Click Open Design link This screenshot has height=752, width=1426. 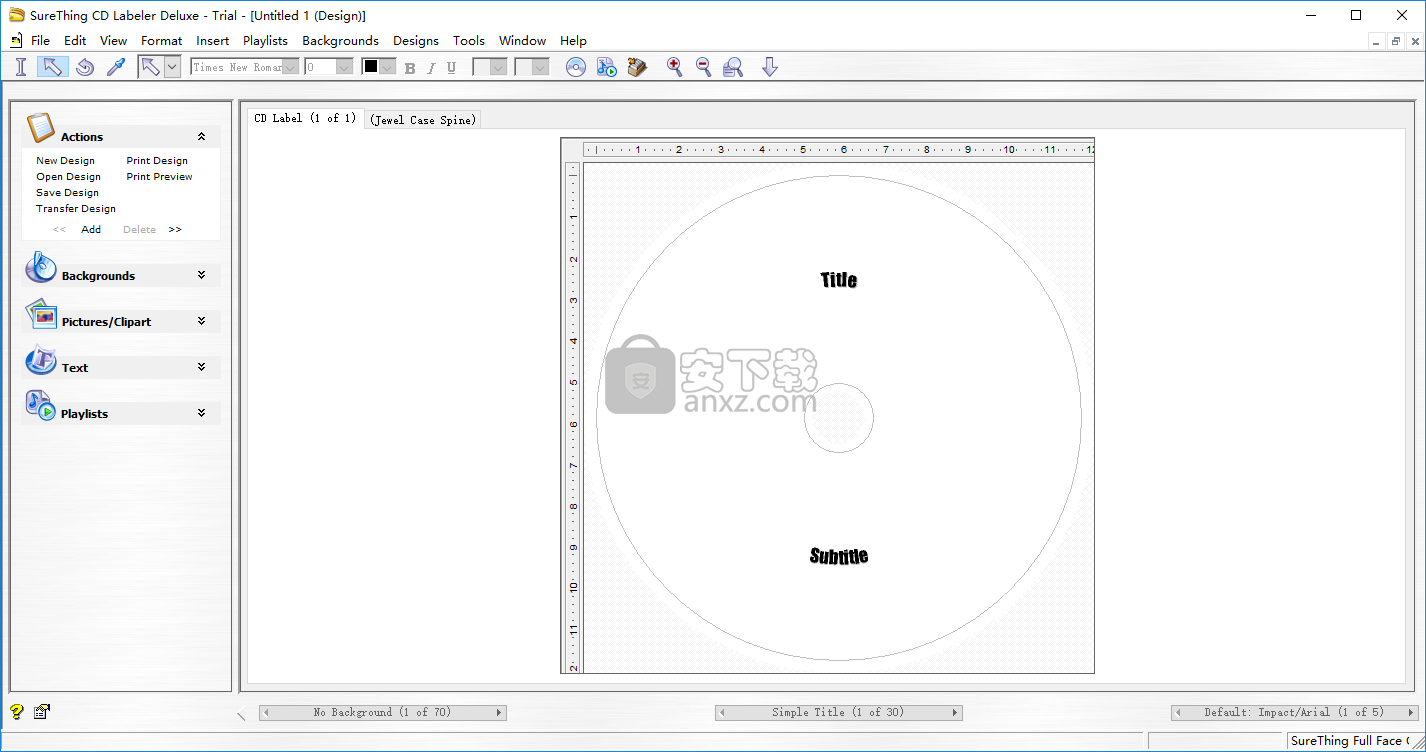[x=68, y=177]
